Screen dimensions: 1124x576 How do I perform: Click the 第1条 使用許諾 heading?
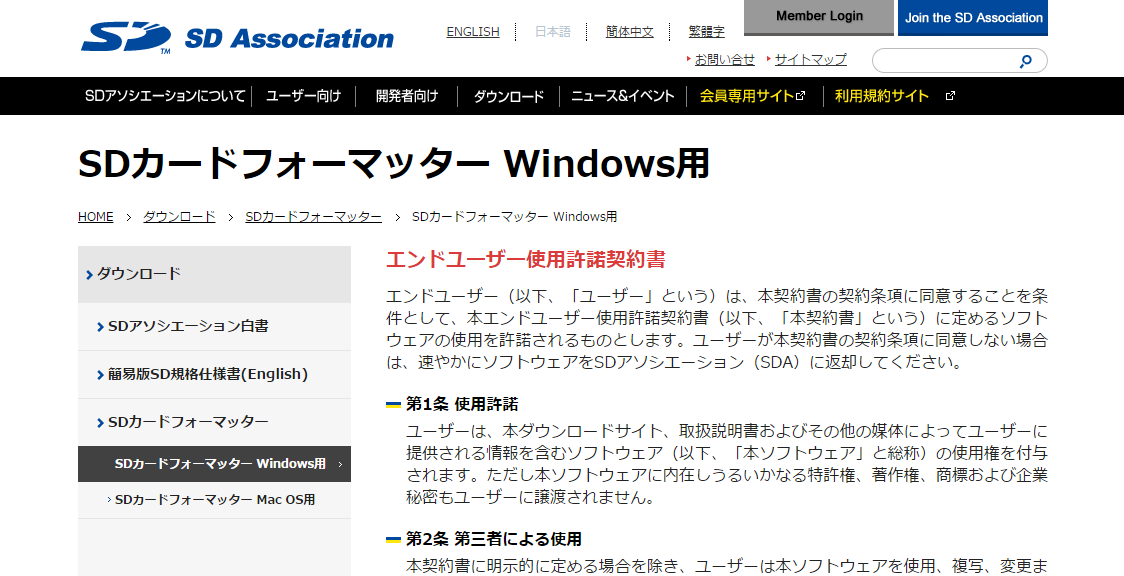[x=462, y=404]
